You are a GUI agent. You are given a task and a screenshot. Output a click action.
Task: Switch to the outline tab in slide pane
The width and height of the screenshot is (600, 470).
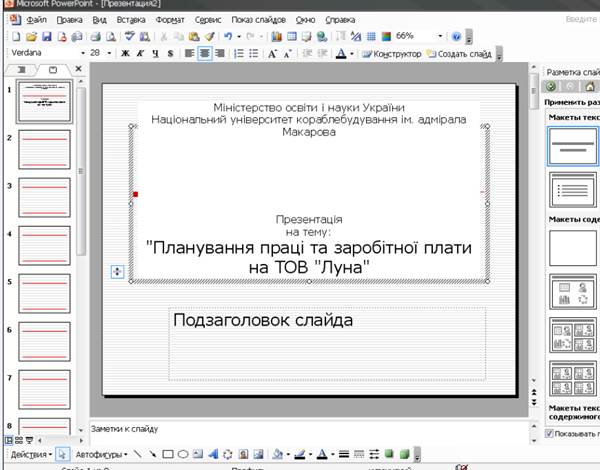tap(22, 70)
